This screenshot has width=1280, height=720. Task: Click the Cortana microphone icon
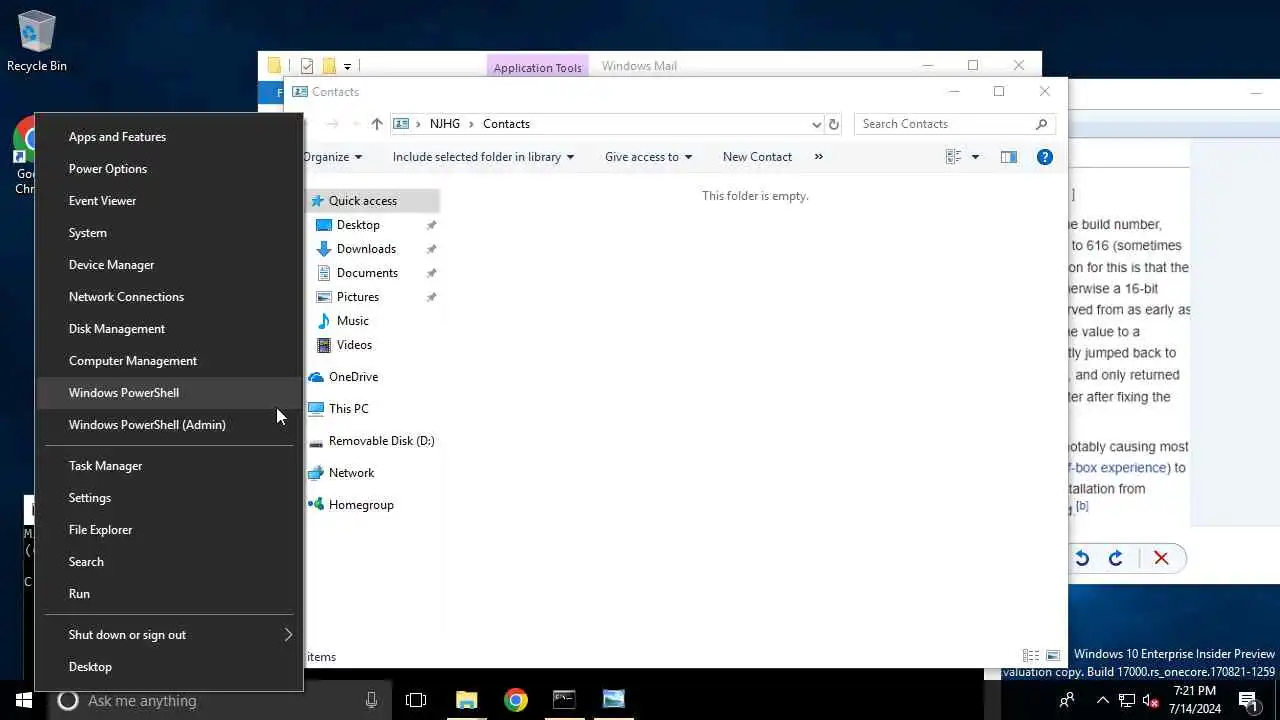pyautogui.click(x=371, y=701)
